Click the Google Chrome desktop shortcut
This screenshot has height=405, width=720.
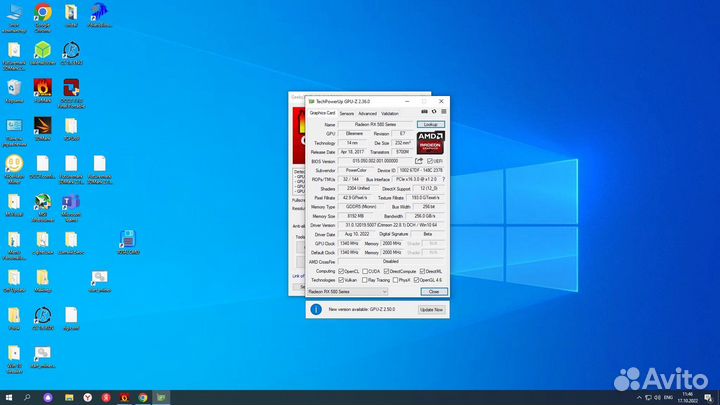pos(43,18)
